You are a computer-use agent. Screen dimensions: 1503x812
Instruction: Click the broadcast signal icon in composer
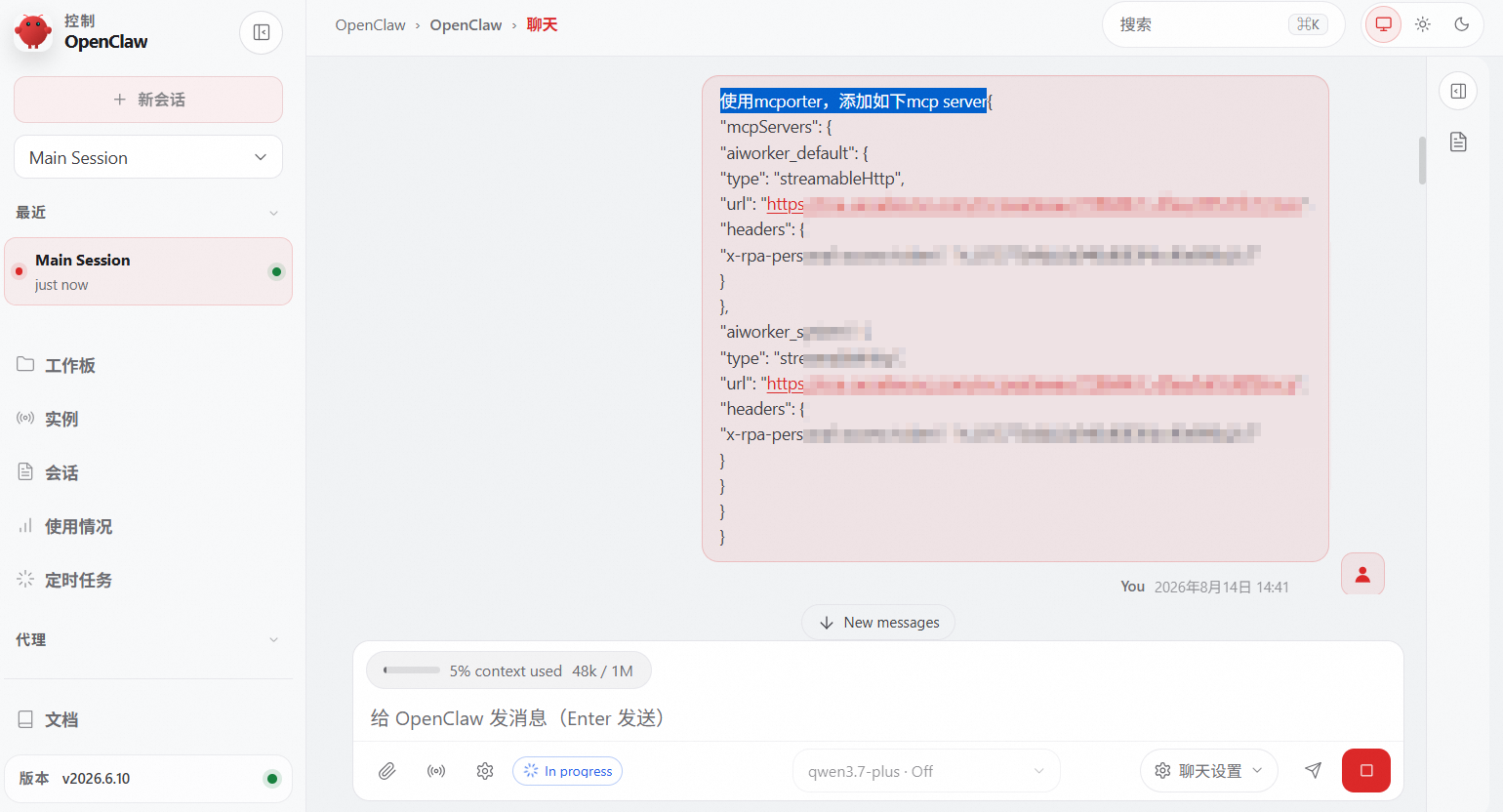click(x=436, y=771)
